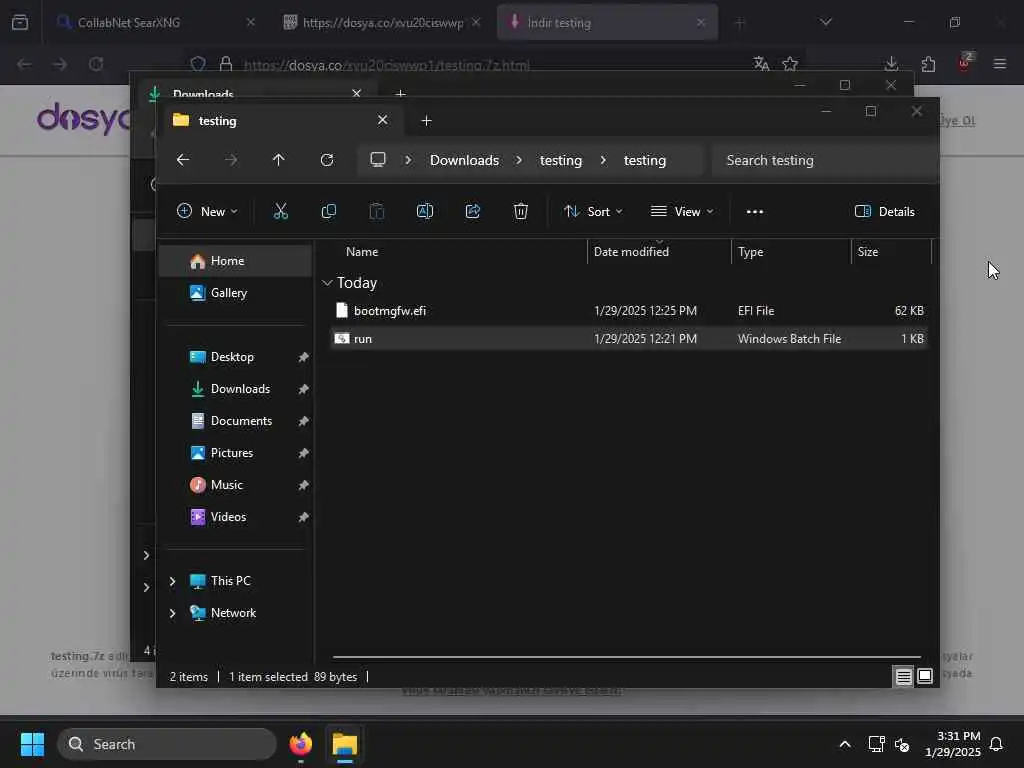Open Pictures in the quick access list
This screenshot has width=1024, height=768.
(x=235, y=453)
